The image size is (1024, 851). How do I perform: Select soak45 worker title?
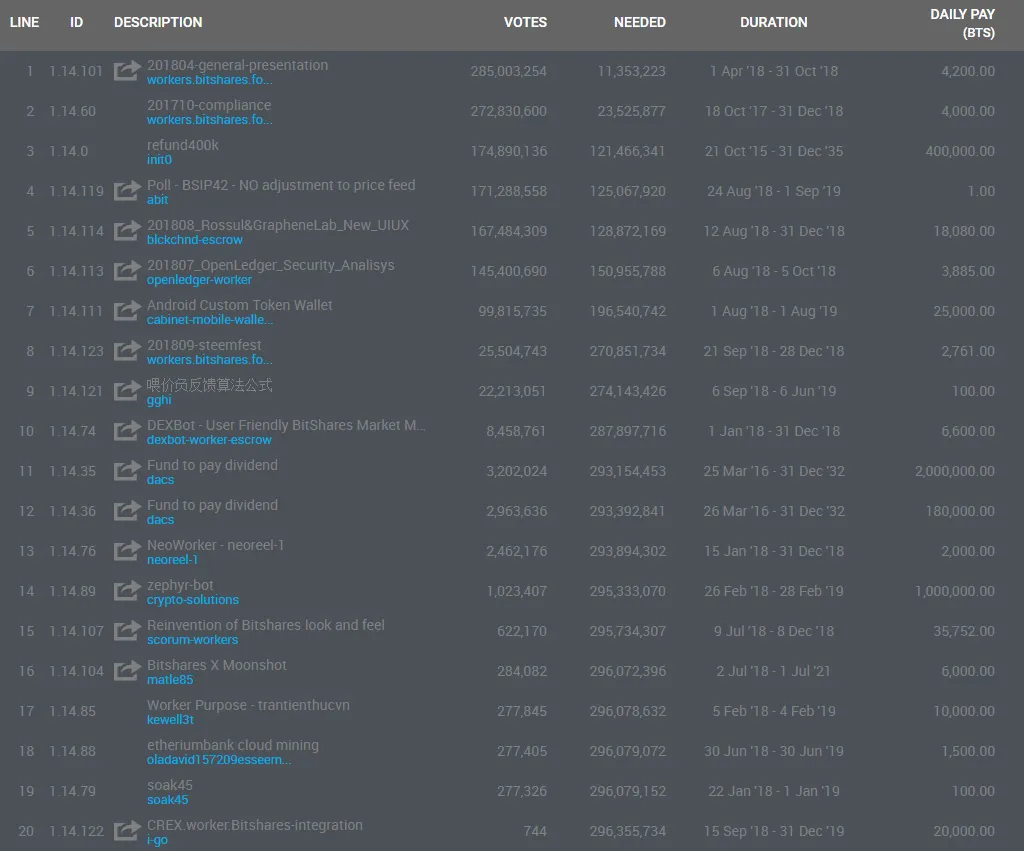170,785
